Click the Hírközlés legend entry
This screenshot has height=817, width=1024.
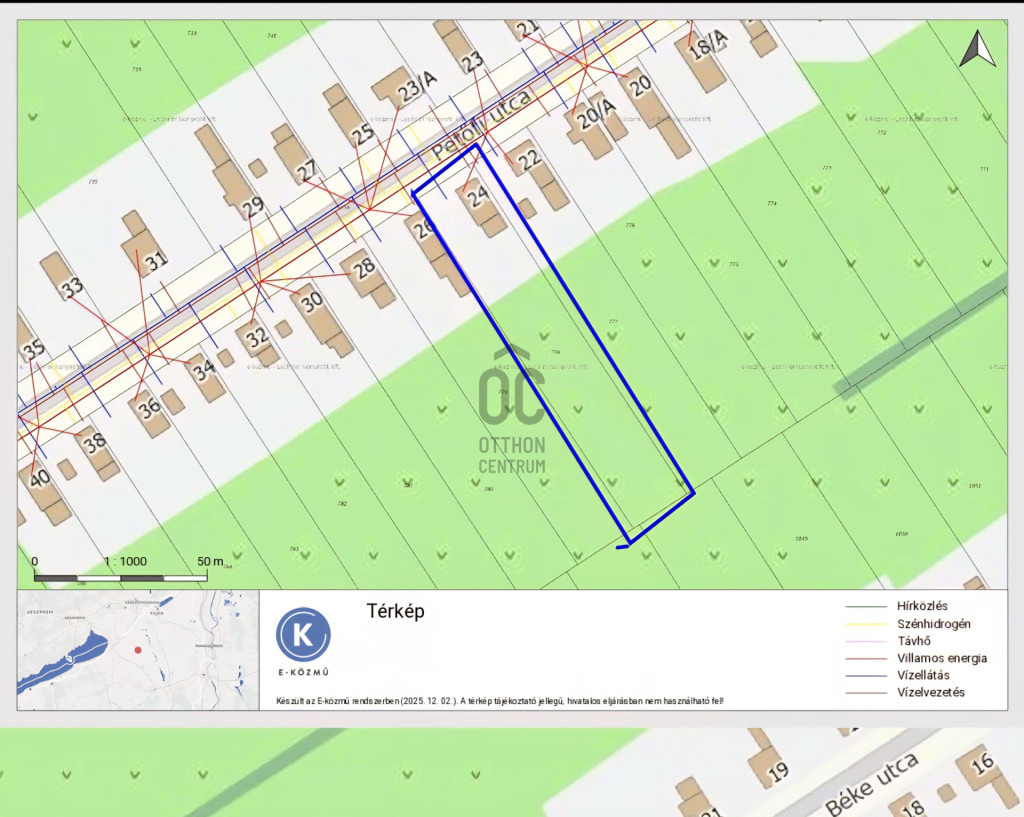pyautogui.click(x=923, y=606)
